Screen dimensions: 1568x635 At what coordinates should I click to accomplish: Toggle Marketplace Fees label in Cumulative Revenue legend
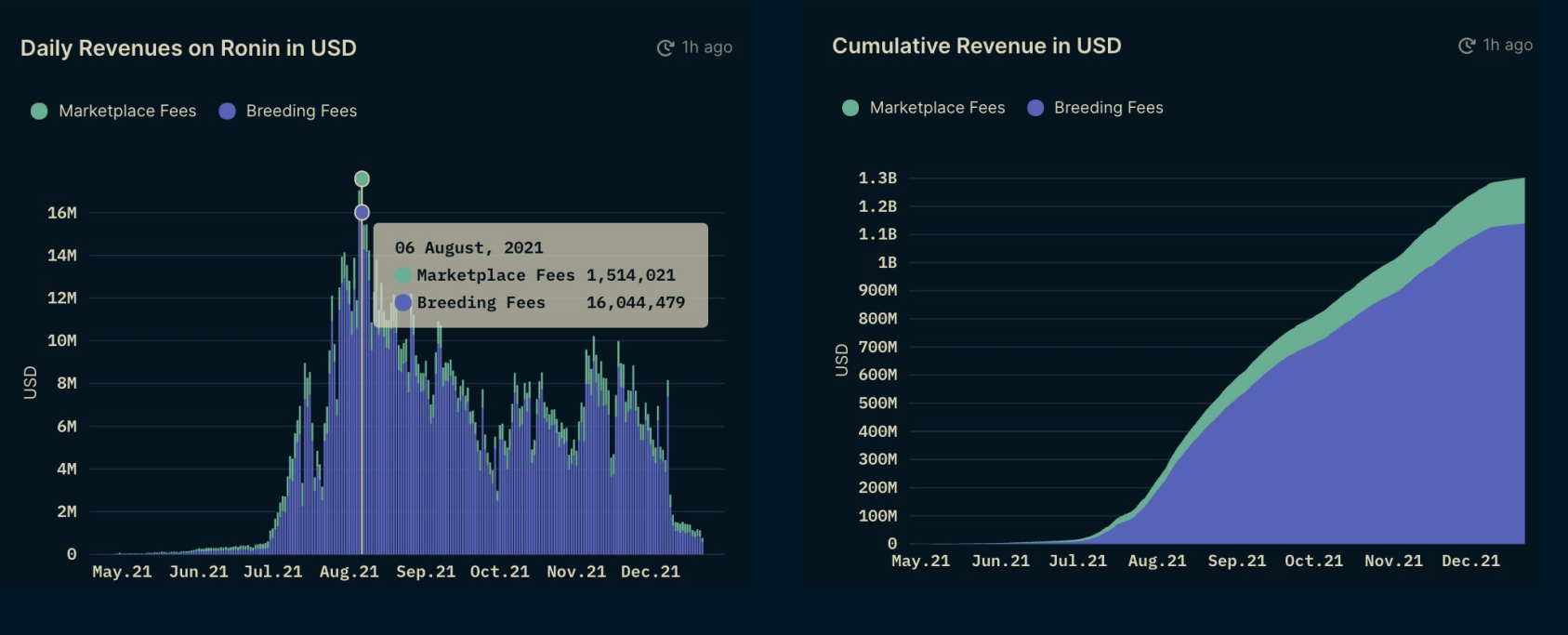pyautogui.click(x=937, y=108)
